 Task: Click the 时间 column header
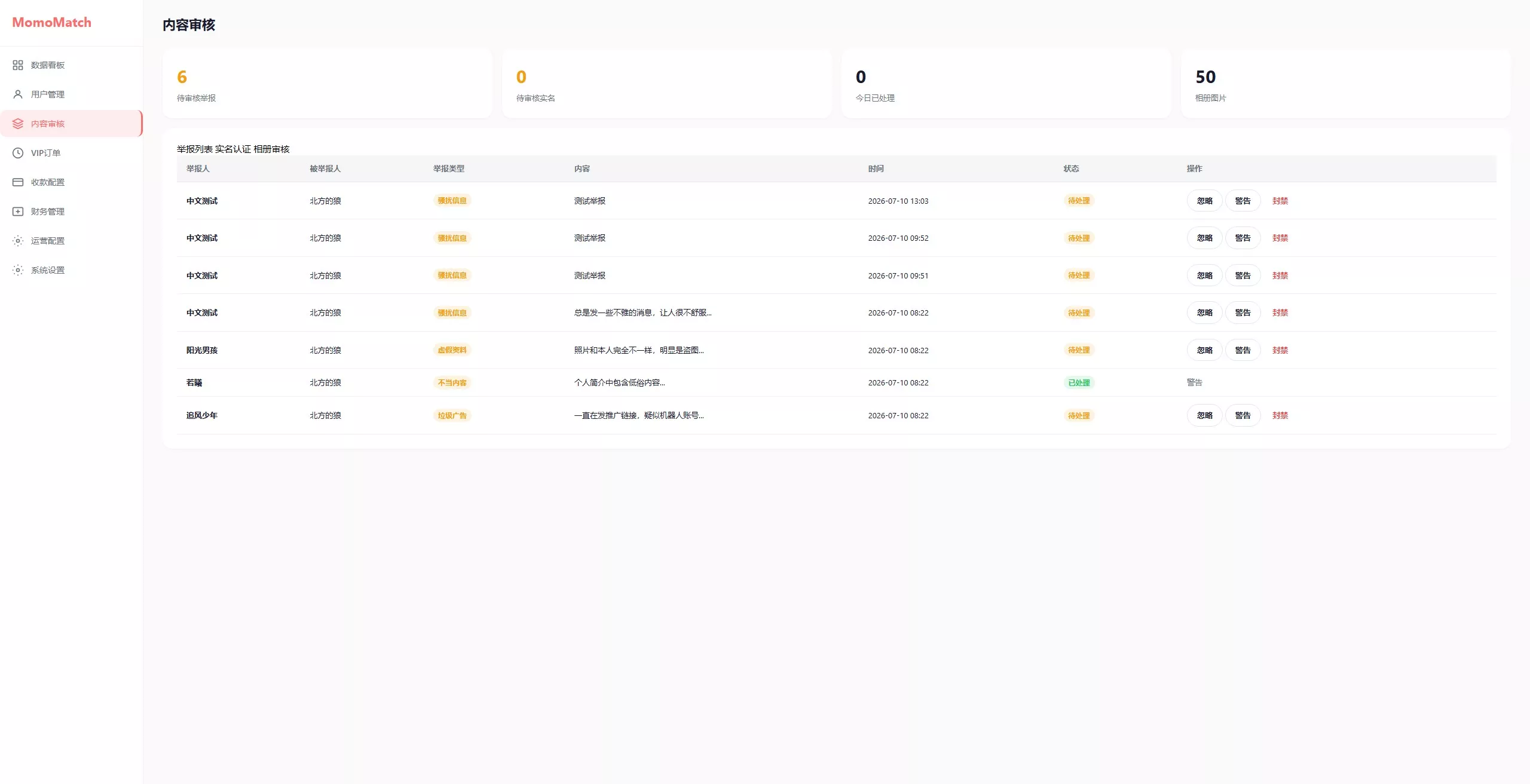click(x=876, y=169)
